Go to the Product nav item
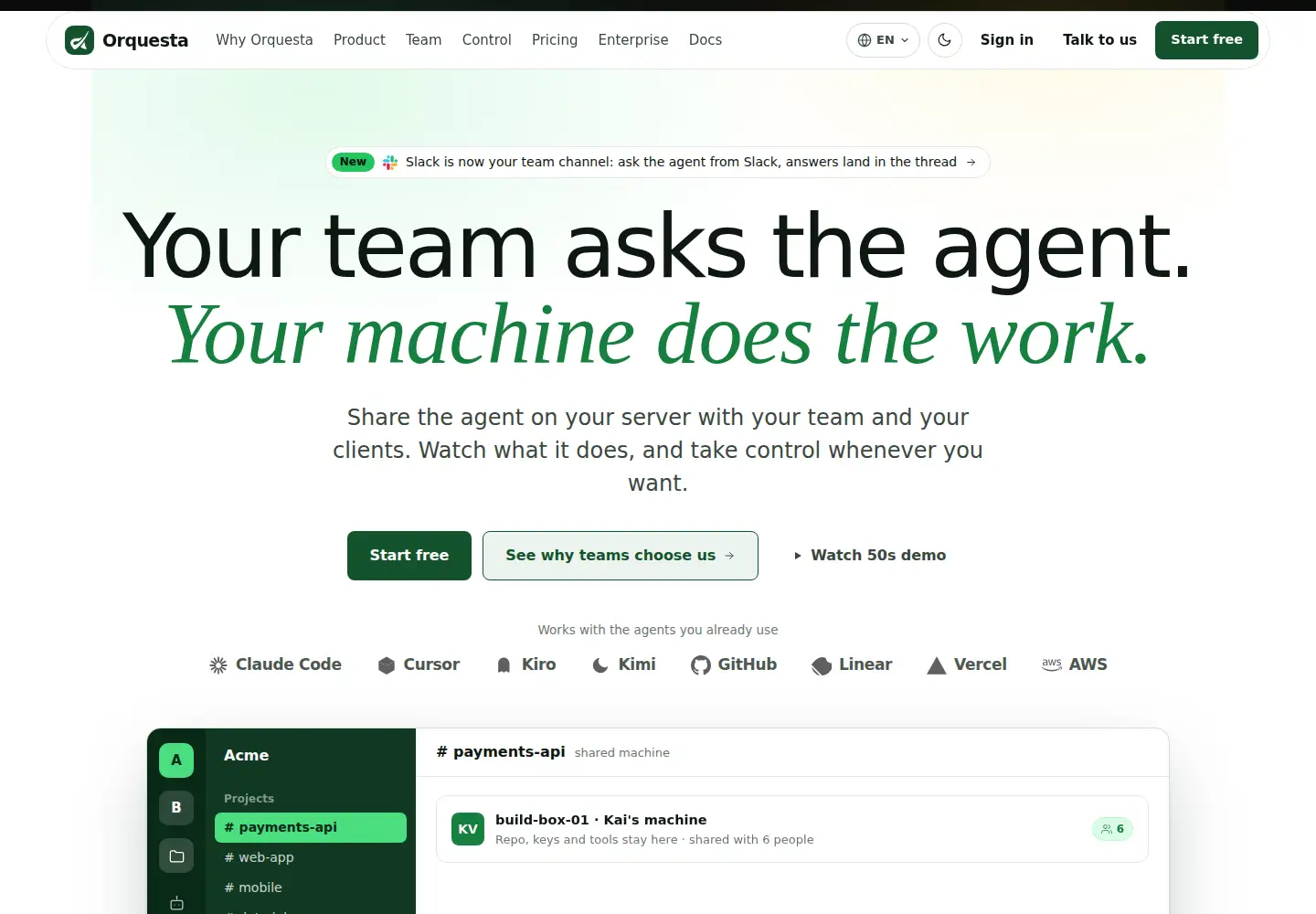The image size is (1316, 914). pyautogui.click(x=359, y=40)
